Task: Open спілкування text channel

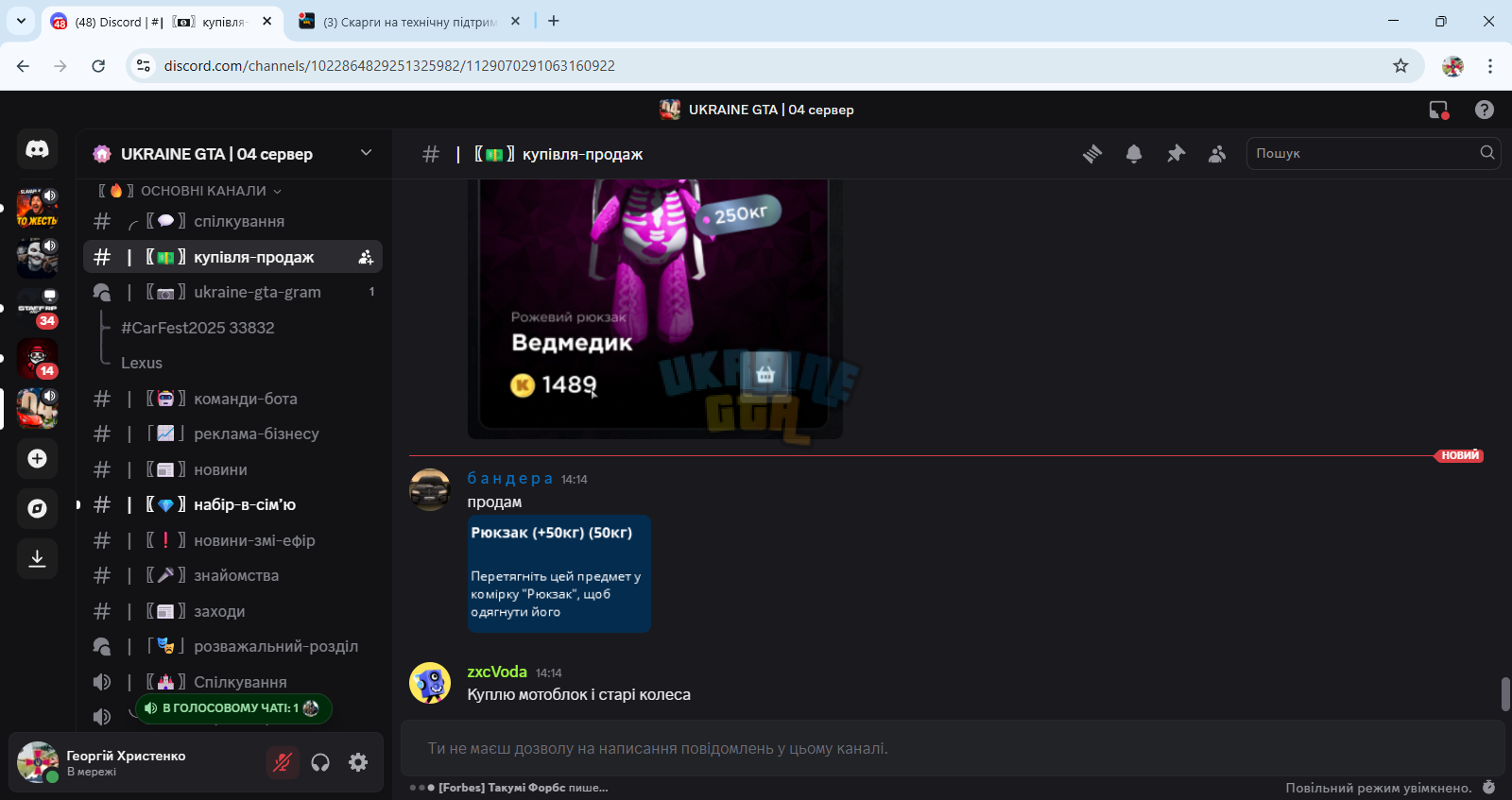Action: click(x=232, y=221)
